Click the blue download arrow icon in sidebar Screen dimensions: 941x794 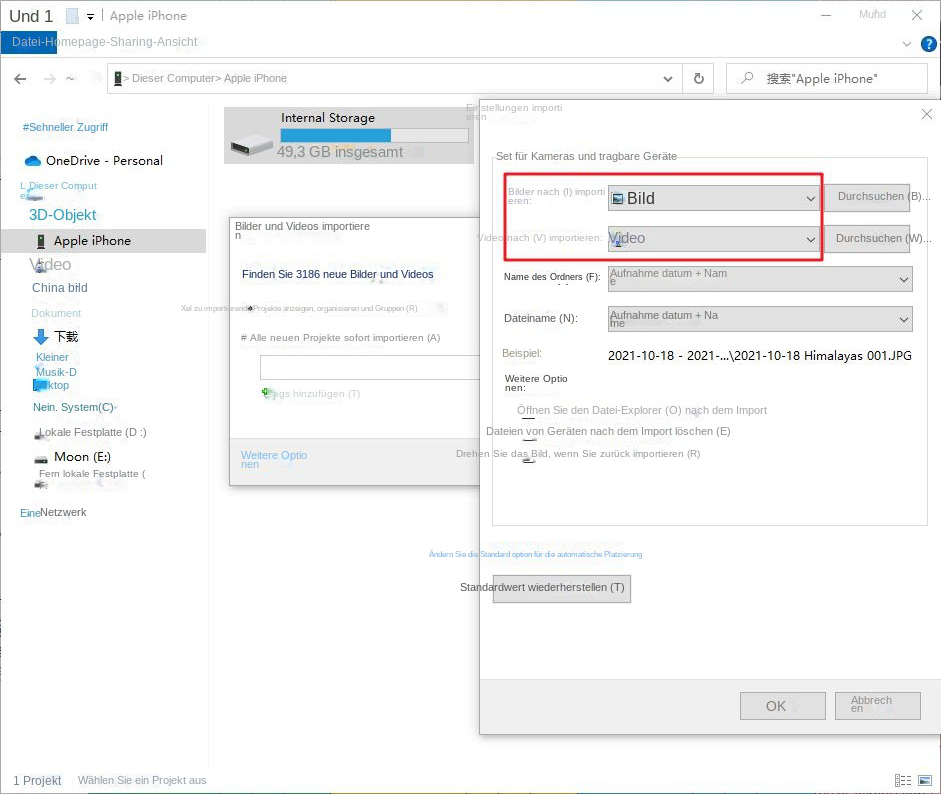[41, 337]
